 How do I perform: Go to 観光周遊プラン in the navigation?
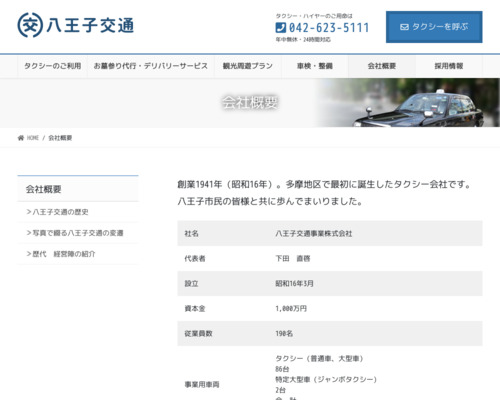point(248,66)
